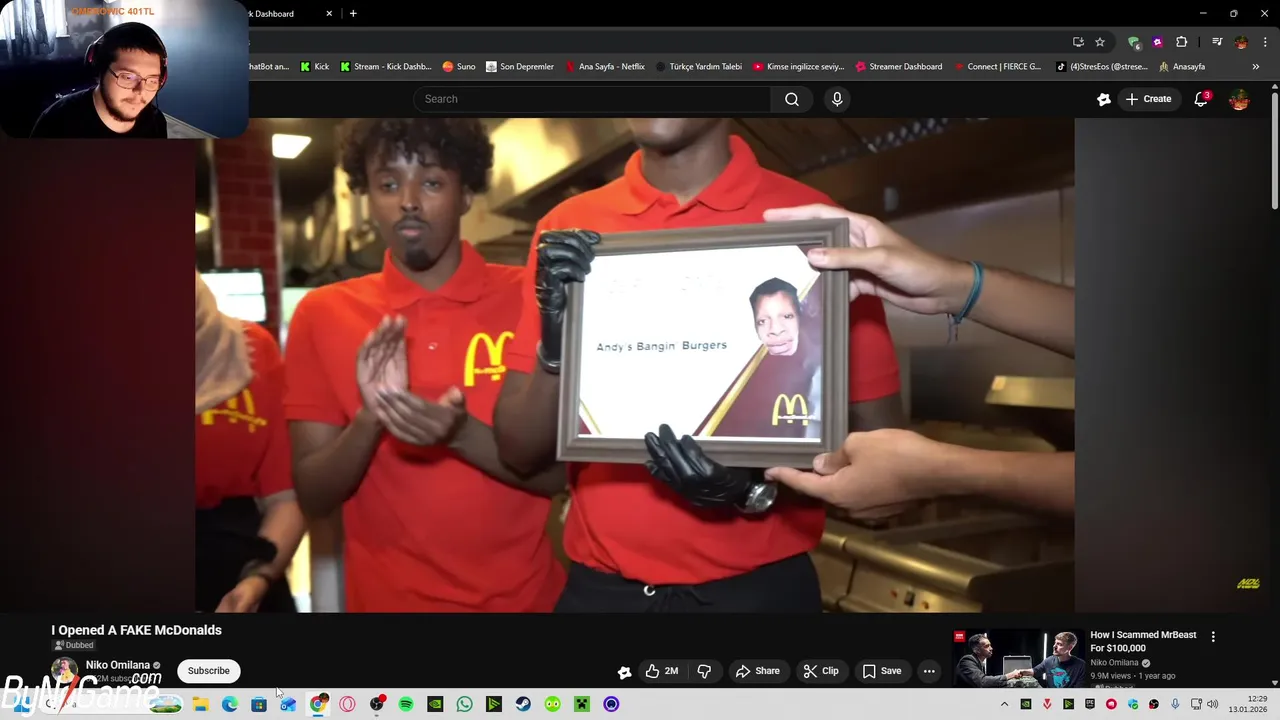Open Streamer Dashboard bookmark
The width and height of the screenshot is (1280, 720).
pyautogui.click(x=898, y=67)
